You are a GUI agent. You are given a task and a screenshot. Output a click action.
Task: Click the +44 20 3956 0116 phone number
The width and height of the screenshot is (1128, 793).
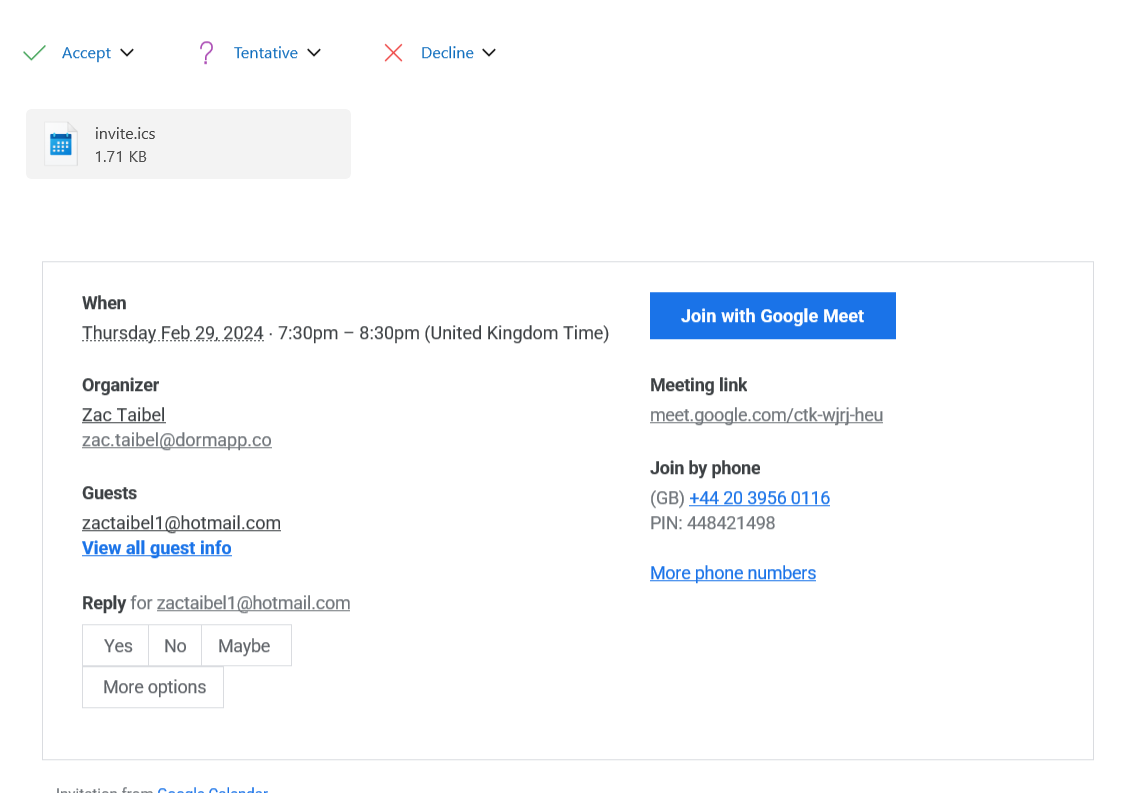759,498
